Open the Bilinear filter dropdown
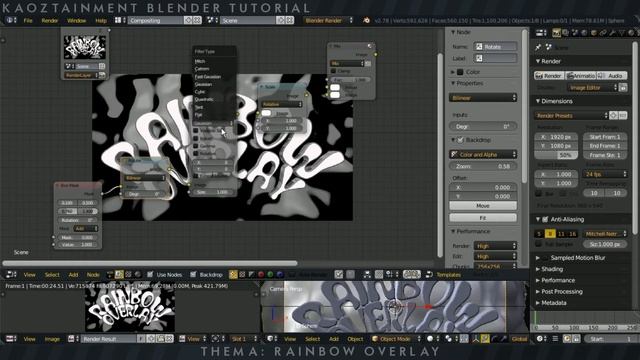640x360 pixels. 483,98
